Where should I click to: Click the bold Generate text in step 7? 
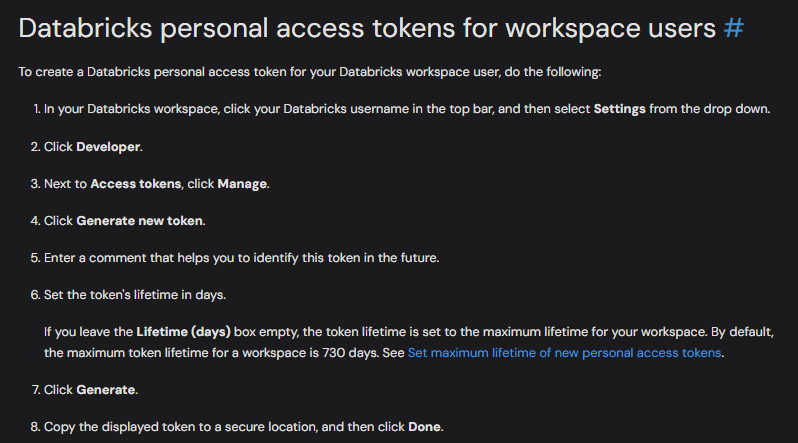point(106,390)
